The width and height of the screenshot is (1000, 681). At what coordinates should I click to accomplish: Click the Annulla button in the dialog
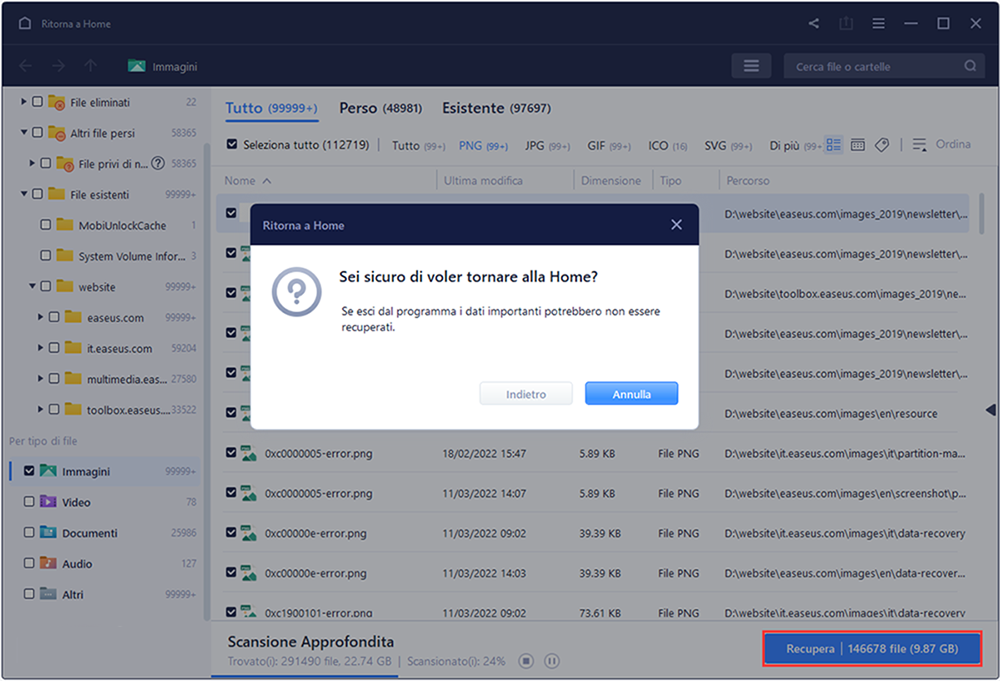[631, 394]
